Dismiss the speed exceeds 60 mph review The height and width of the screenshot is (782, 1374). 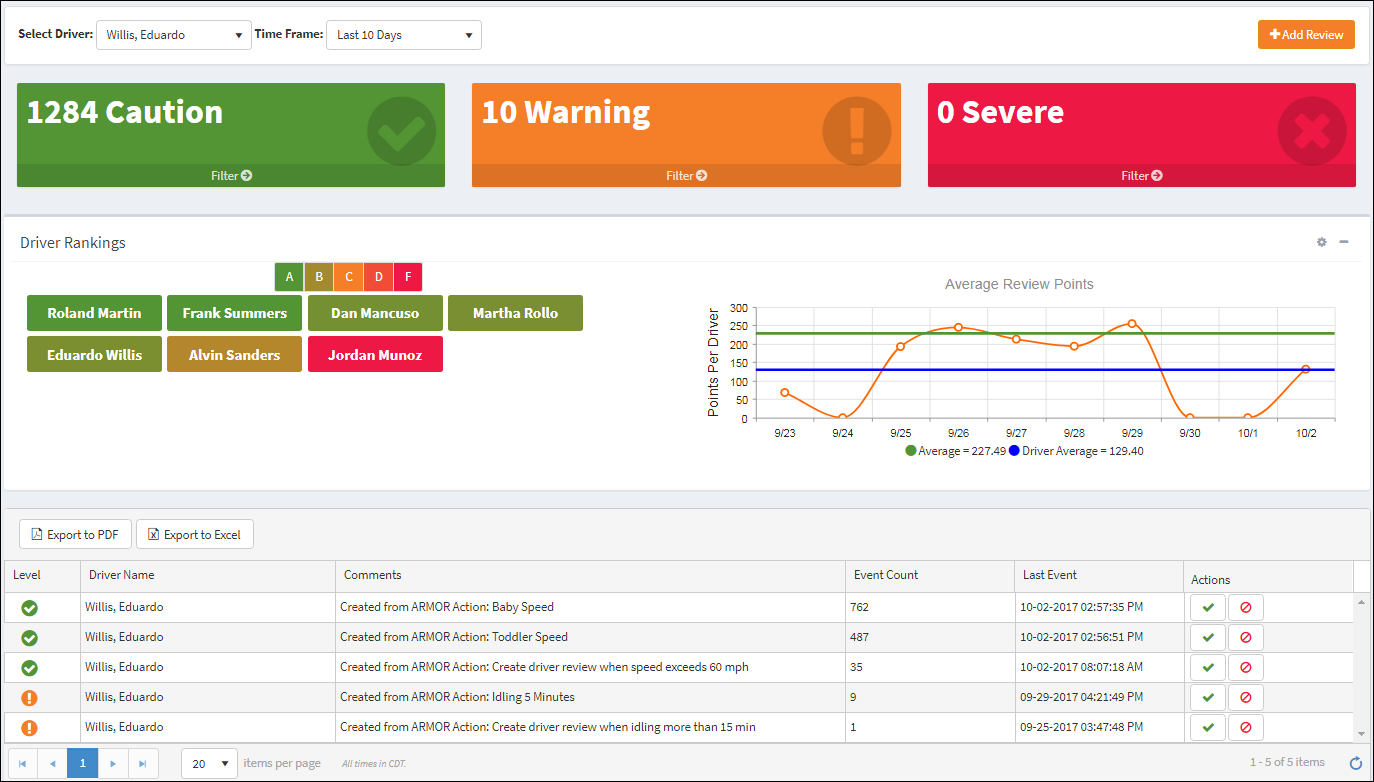1246,667
